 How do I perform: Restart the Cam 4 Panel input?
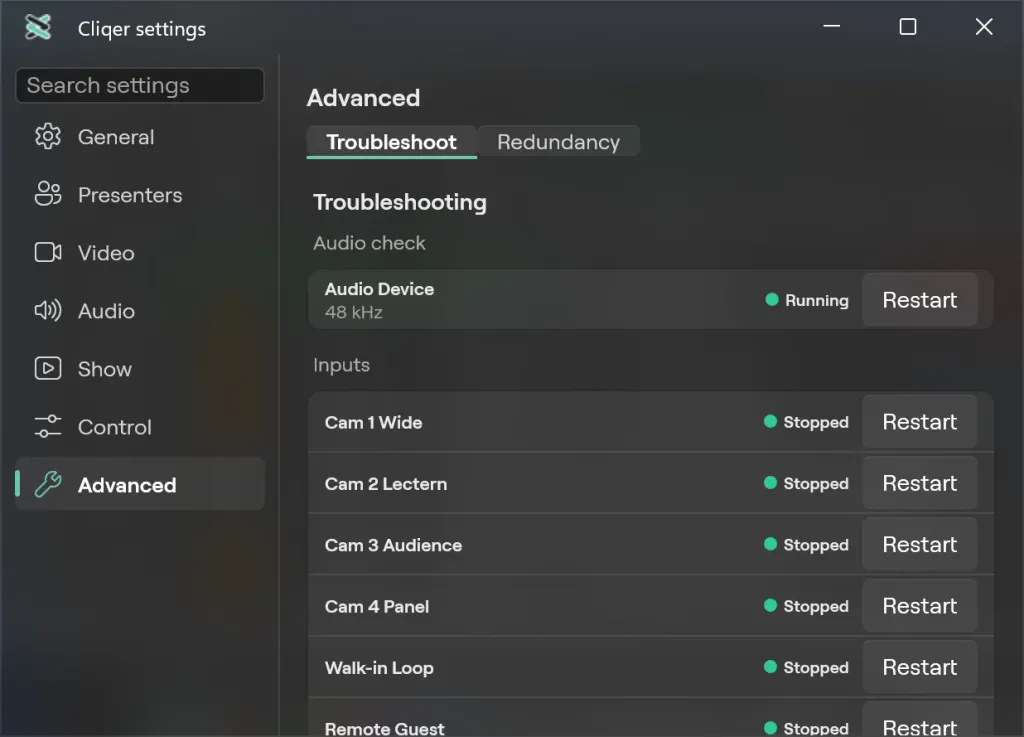pos(920,606)
